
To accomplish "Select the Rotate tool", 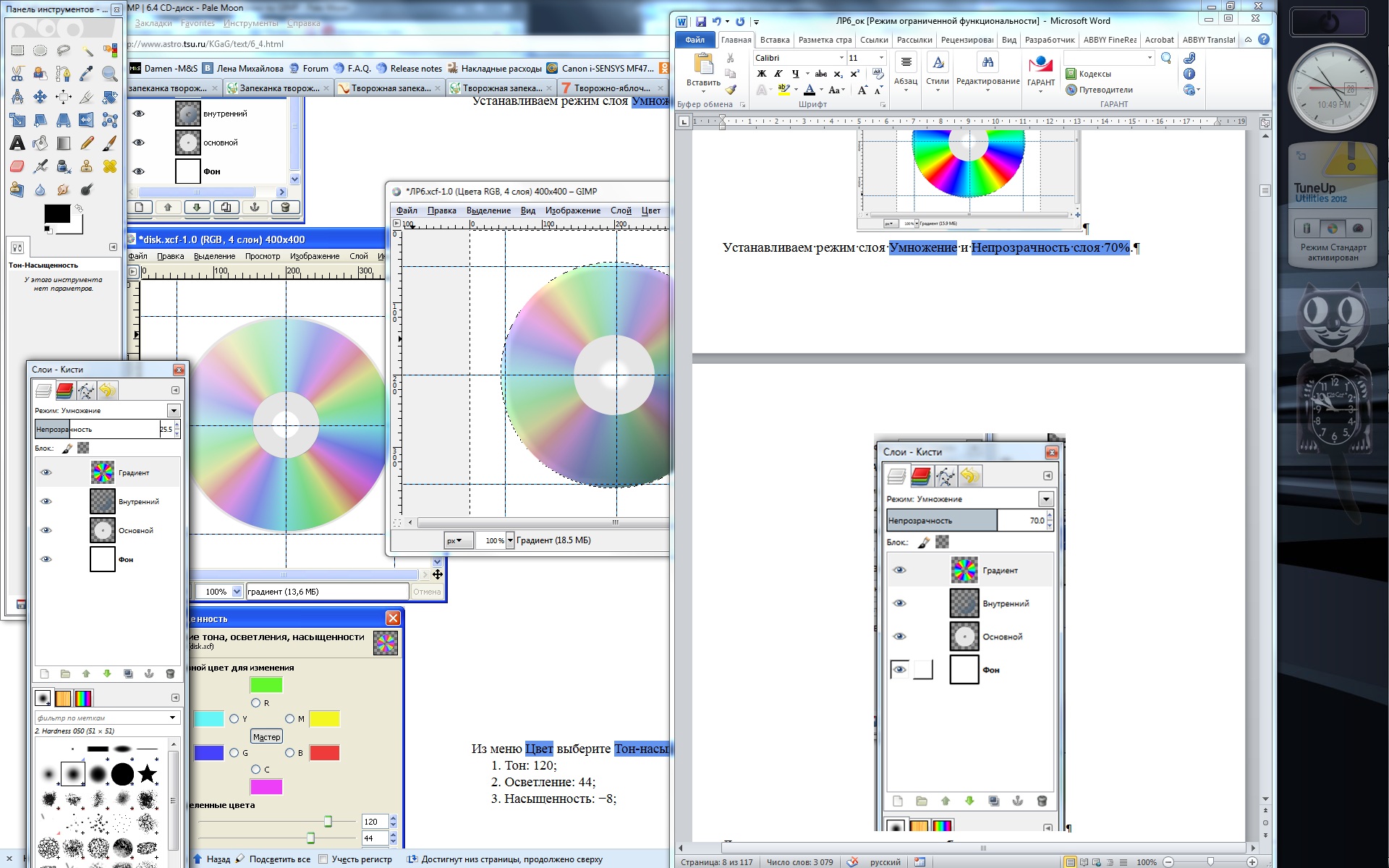I will (x=110, y=97).
